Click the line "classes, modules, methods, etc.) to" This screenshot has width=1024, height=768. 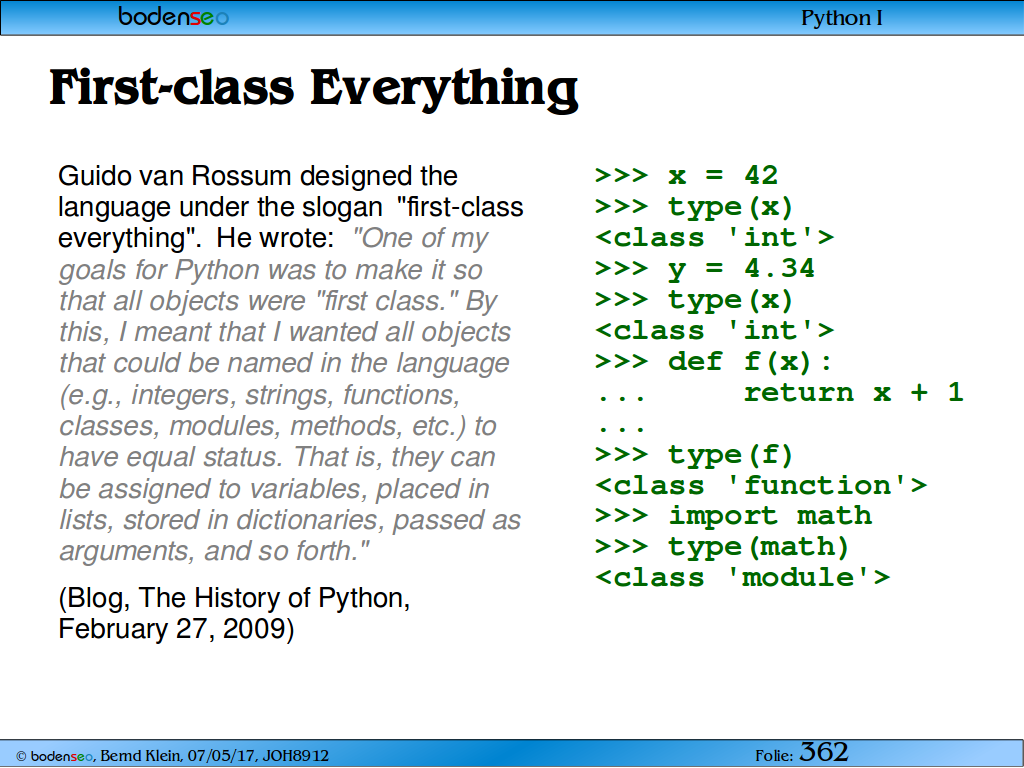point(278,426)
